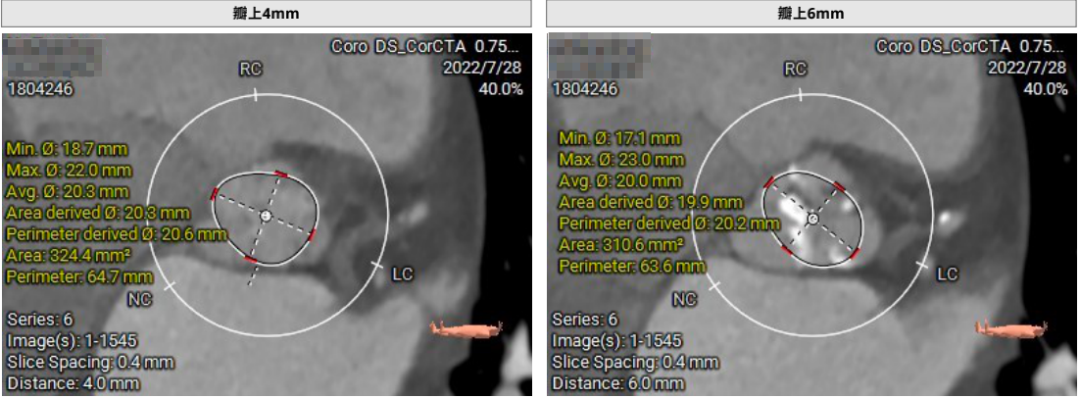
Task: Click the orientation body figurine in right panel
Action: pos(1010,329)
